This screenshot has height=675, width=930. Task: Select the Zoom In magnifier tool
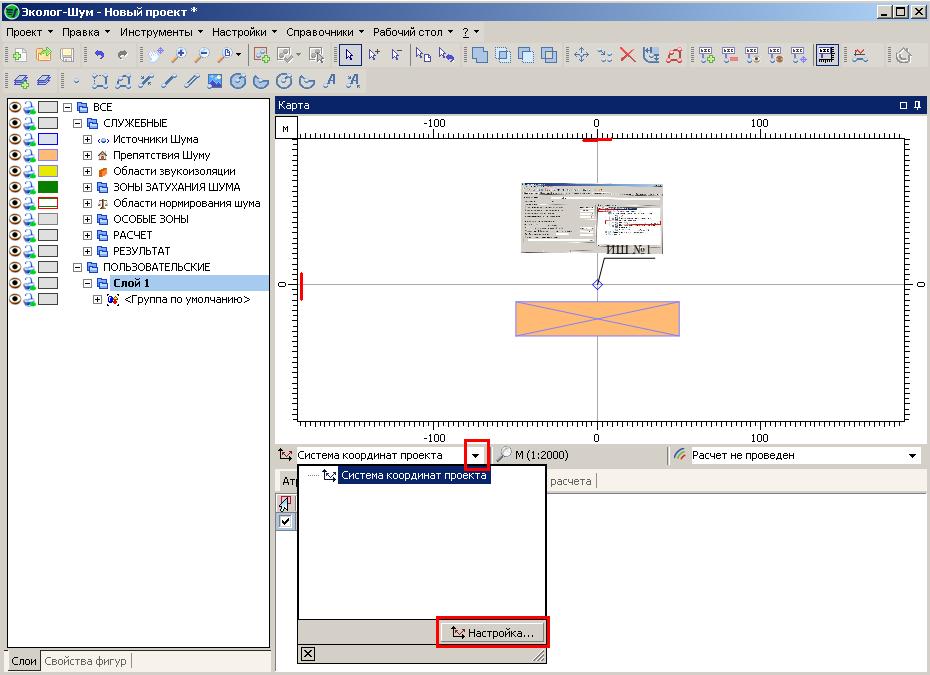tap(179, 55)
